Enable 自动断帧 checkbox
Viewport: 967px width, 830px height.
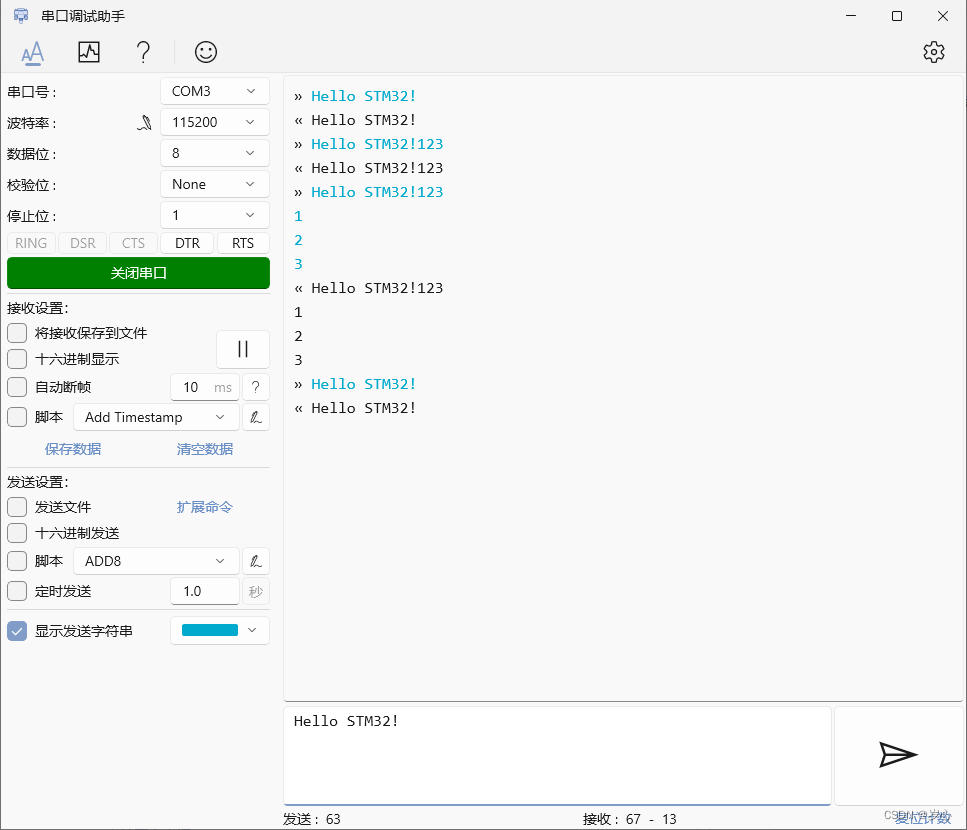[17, 387]
